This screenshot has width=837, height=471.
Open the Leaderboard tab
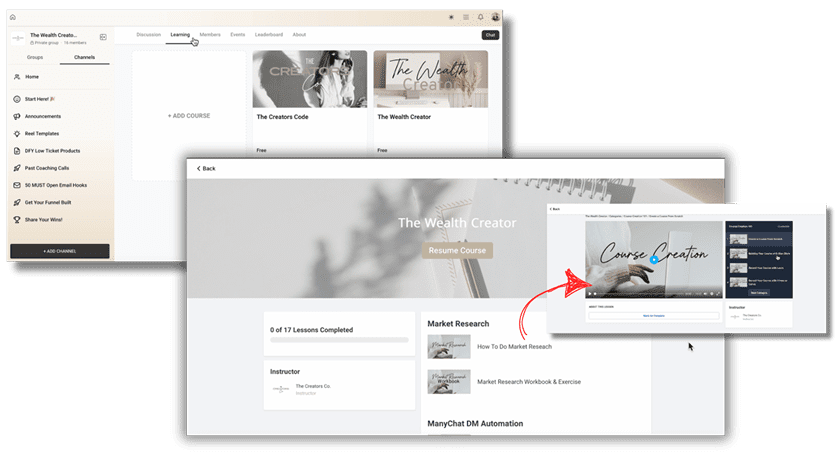click(269, 35)
